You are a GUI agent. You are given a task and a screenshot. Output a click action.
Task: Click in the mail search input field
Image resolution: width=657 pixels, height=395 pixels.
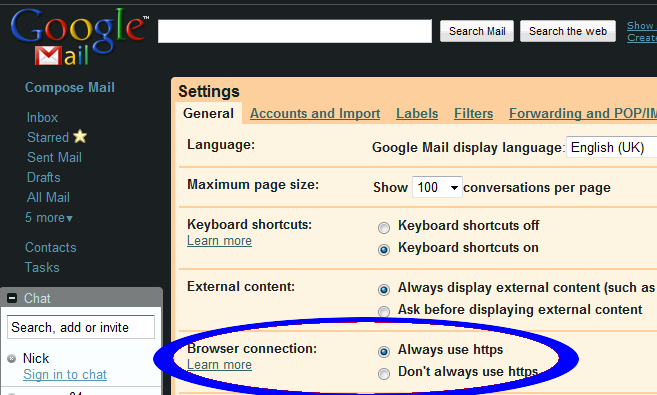pos(295,31)
